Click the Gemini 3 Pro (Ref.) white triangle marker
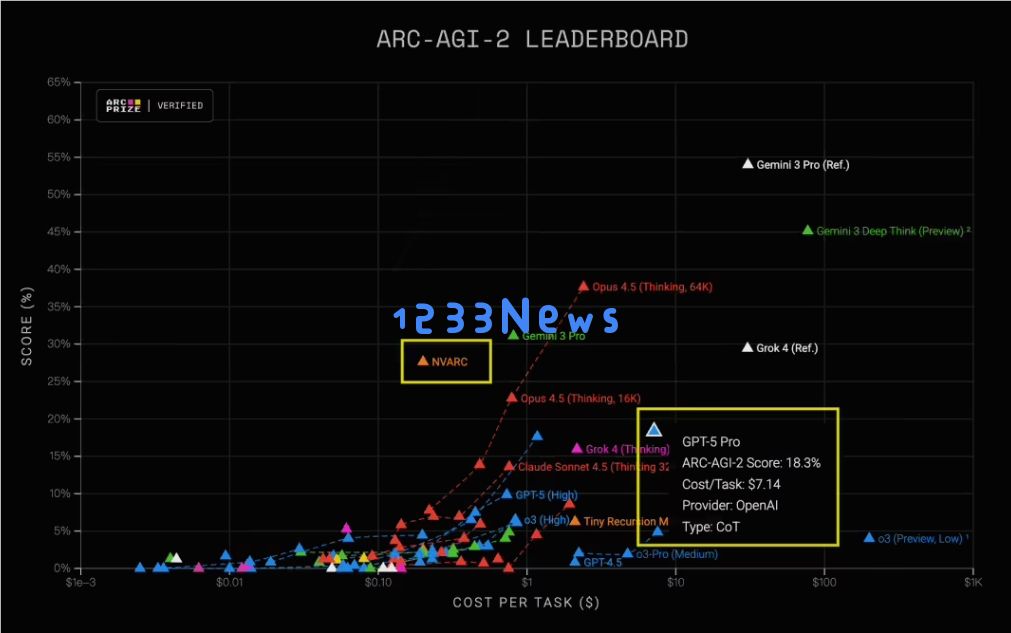 (x=747, y=164)
